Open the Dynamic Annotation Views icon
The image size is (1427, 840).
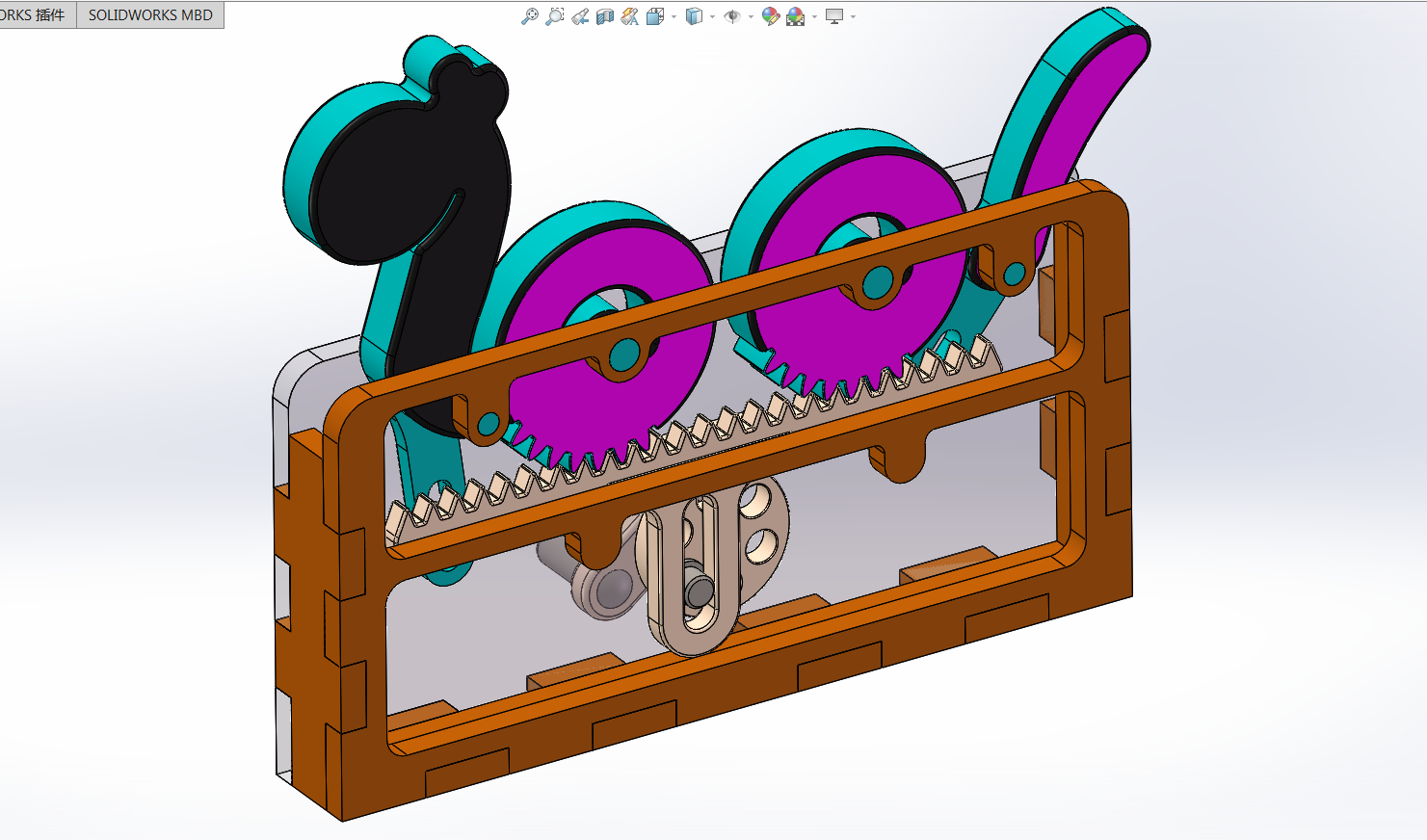pos(630,16)
